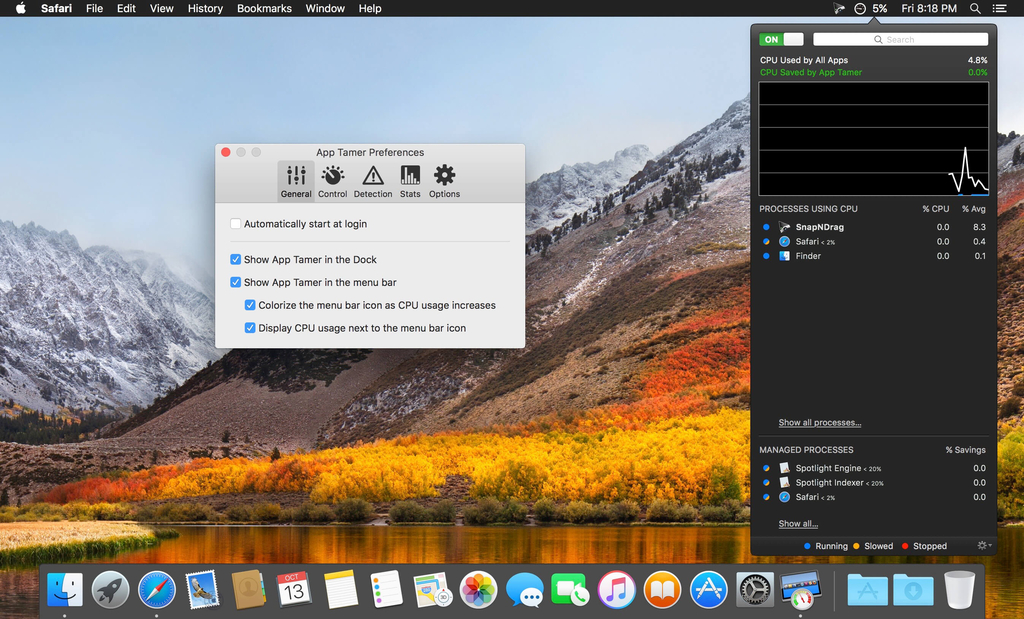Click the Spotlight Engine managed process
1024x619 pixels.
828,468
